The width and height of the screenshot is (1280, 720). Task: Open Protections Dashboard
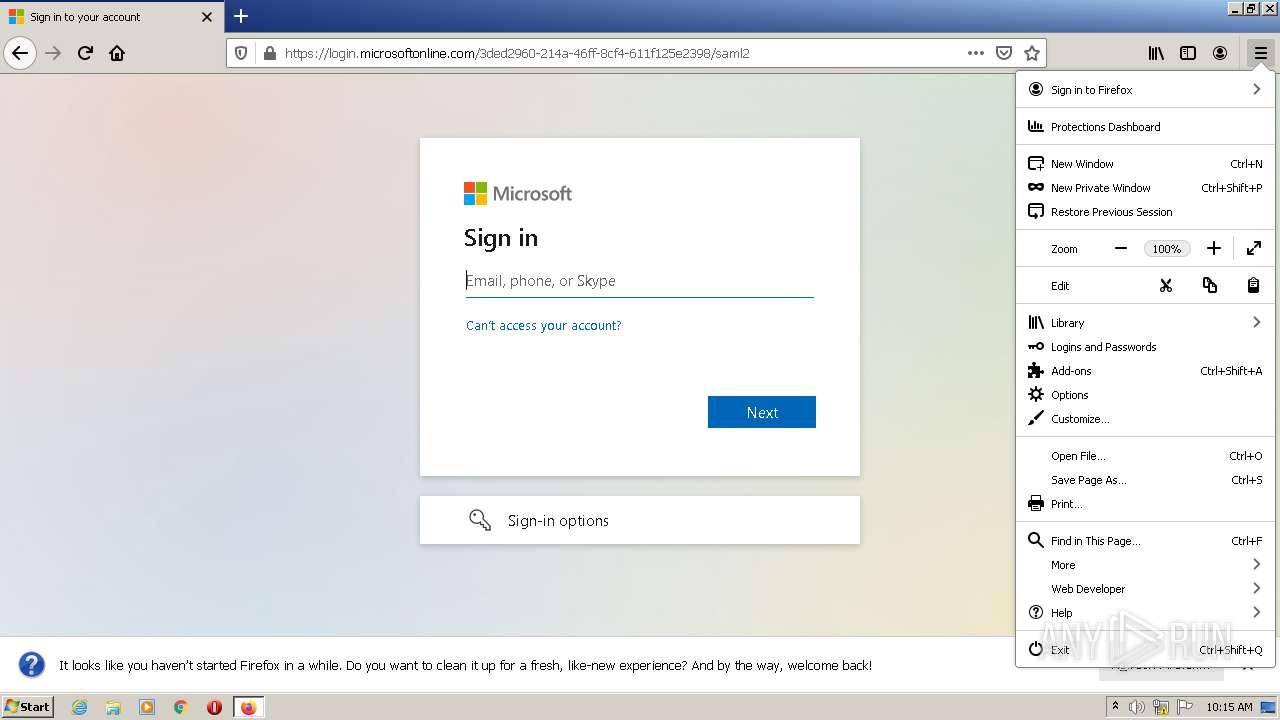tap(1145, 127)
